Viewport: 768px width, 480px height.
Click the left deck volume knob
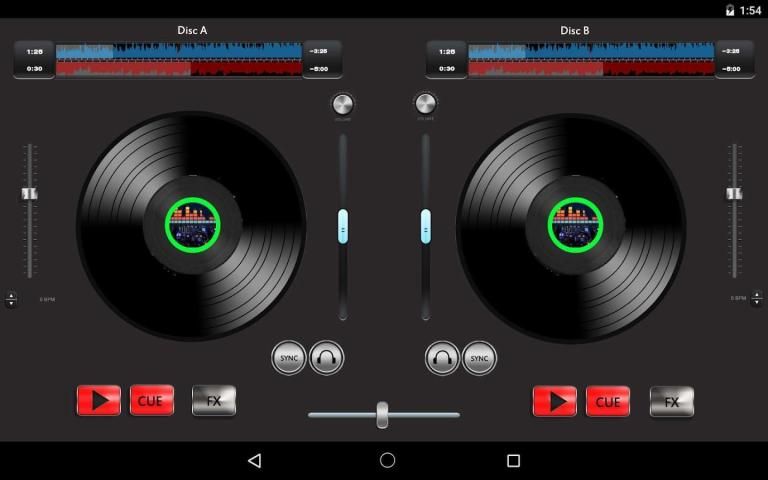(343, 104)
